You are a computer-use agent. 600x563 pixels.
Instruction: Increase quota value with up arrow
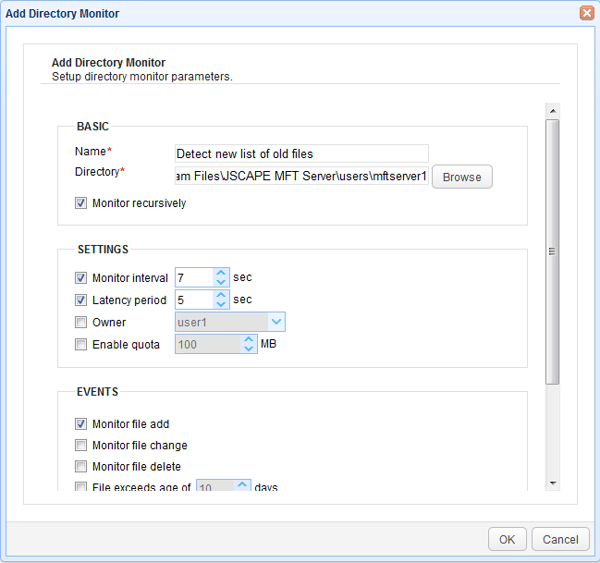tap(249, 339)
